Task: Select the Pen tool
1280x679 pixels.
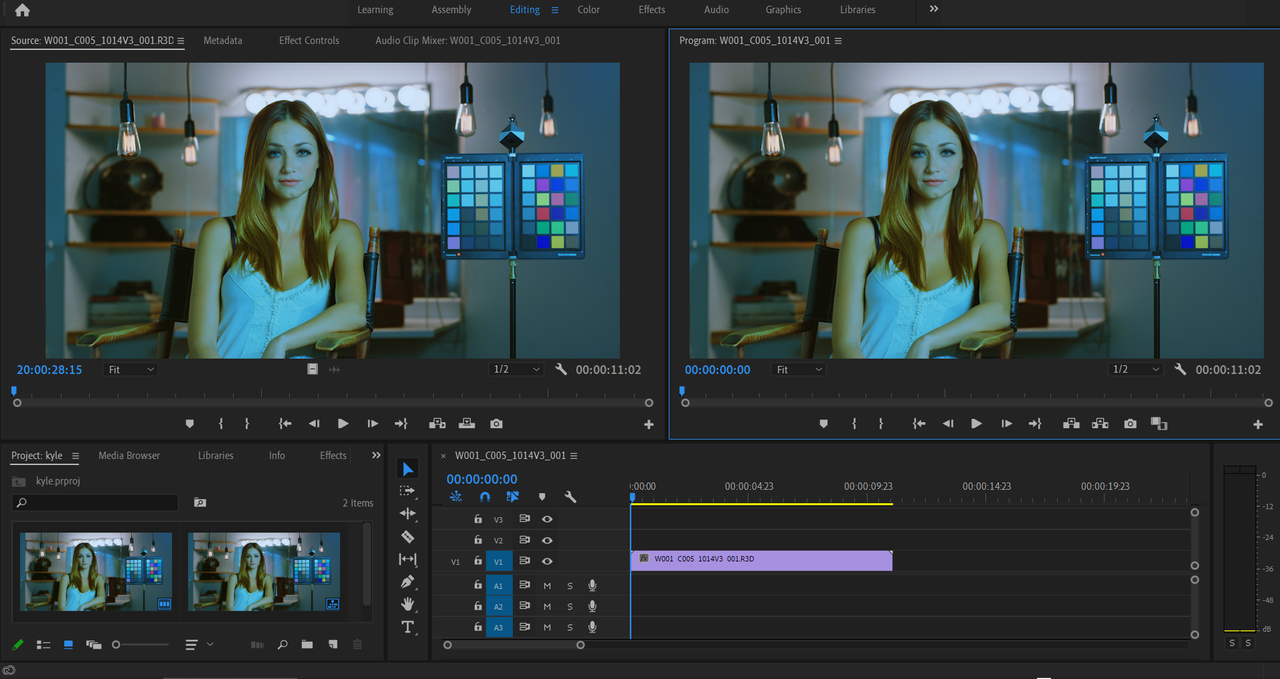Action: click(x=407, y=582)
